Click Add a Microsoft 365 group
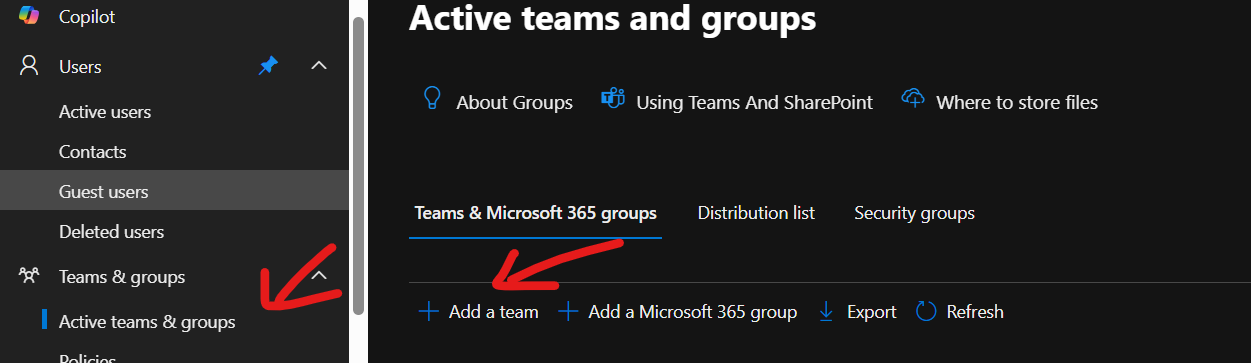Screen dimensions: 1251x363 [677, 312]
